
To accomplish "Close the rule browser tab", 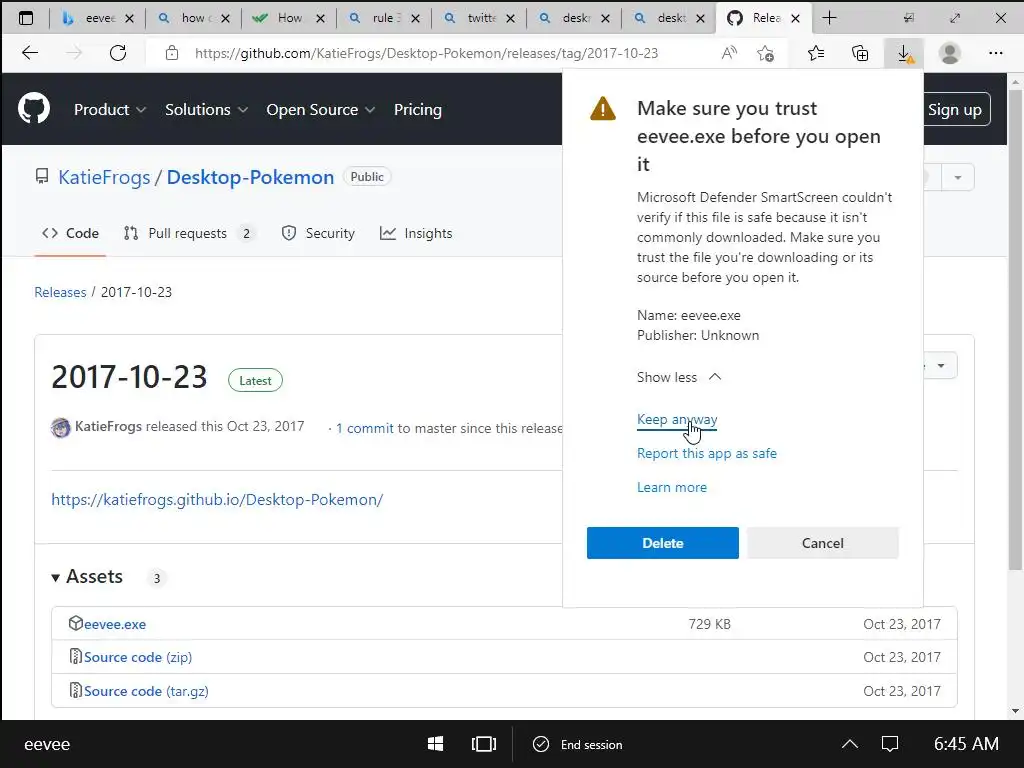I will (x=415, y=18).
